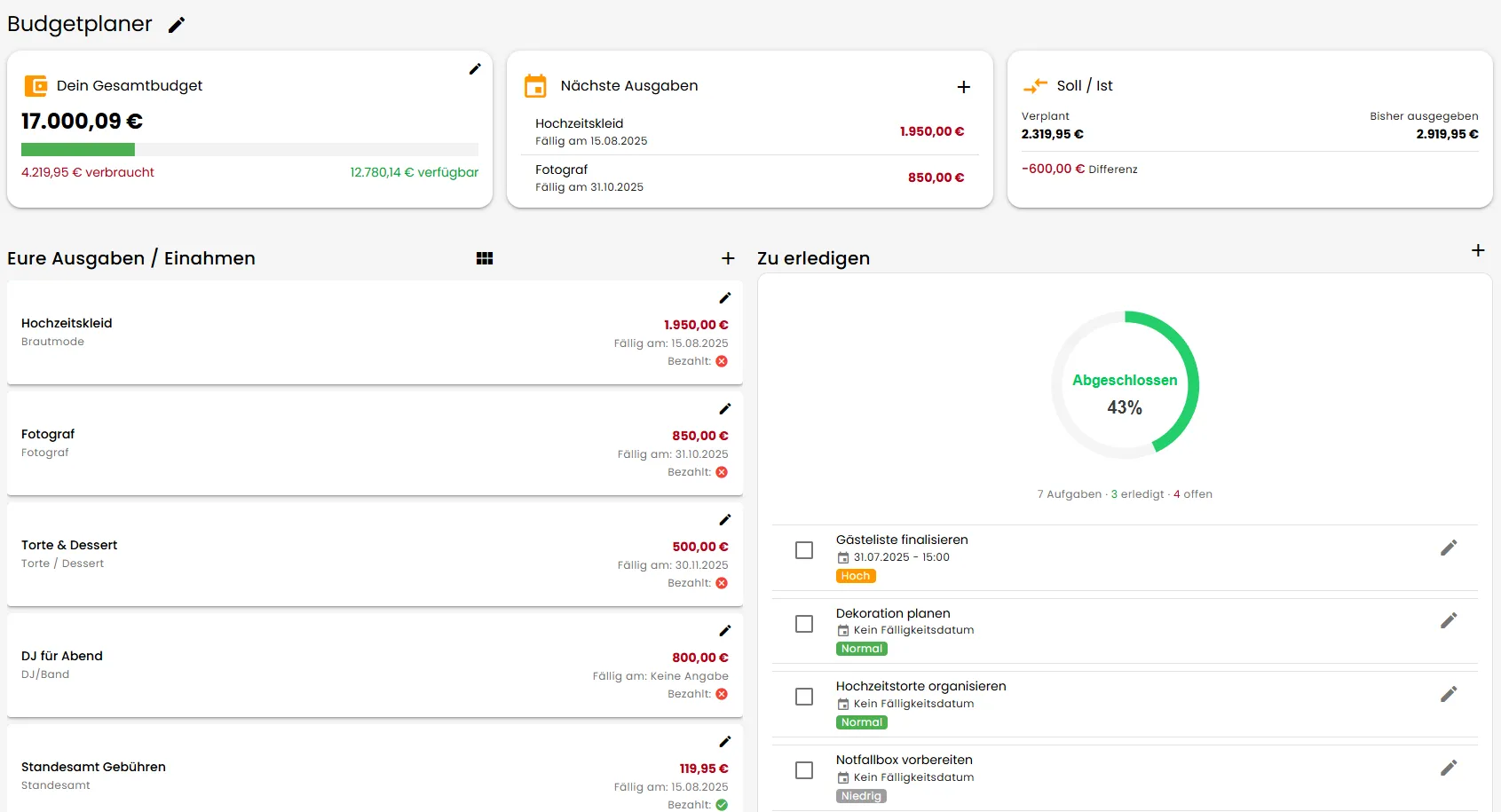Add a new expense or income entry

coord(728,258)
